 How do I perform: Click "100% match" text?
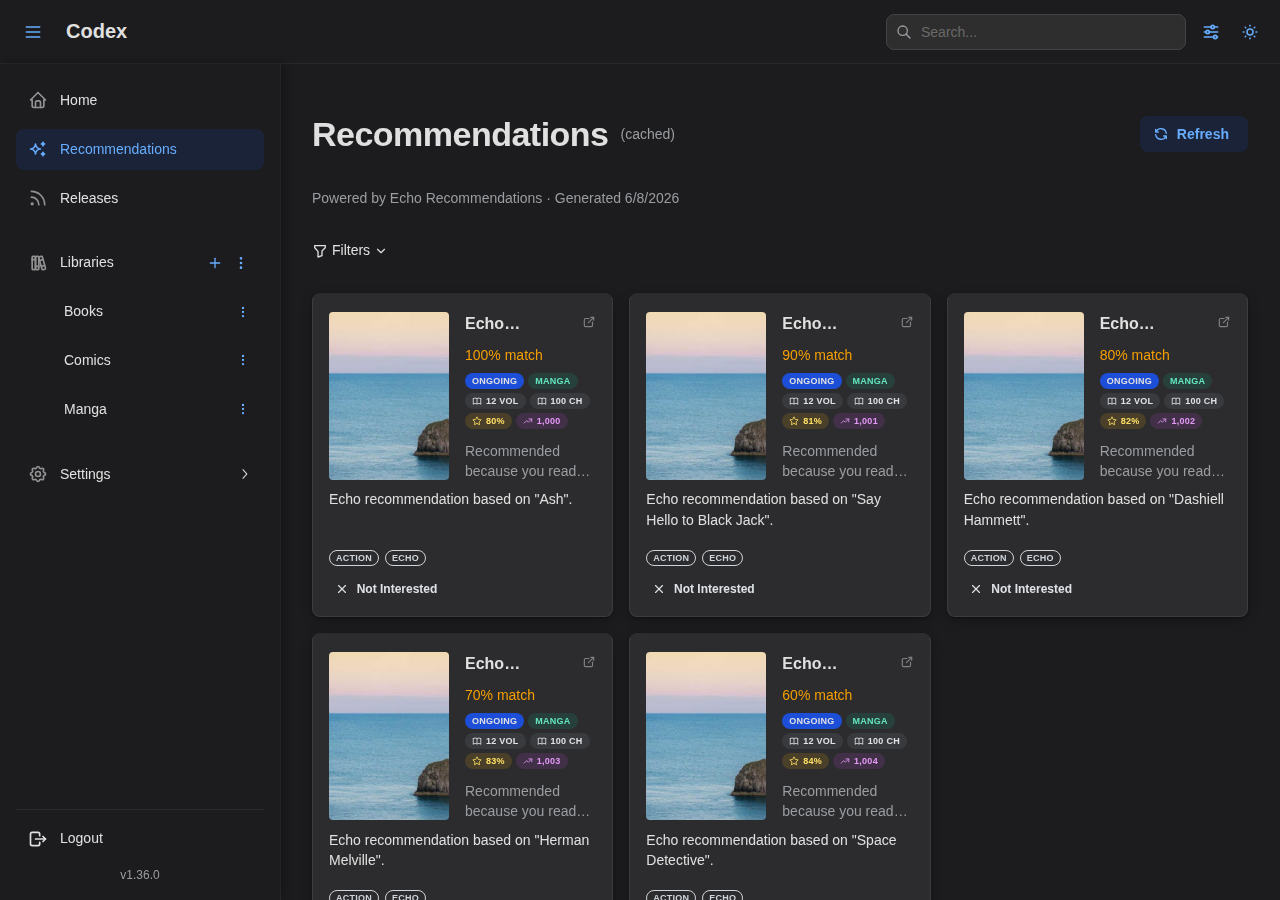[x=504, y=355]
